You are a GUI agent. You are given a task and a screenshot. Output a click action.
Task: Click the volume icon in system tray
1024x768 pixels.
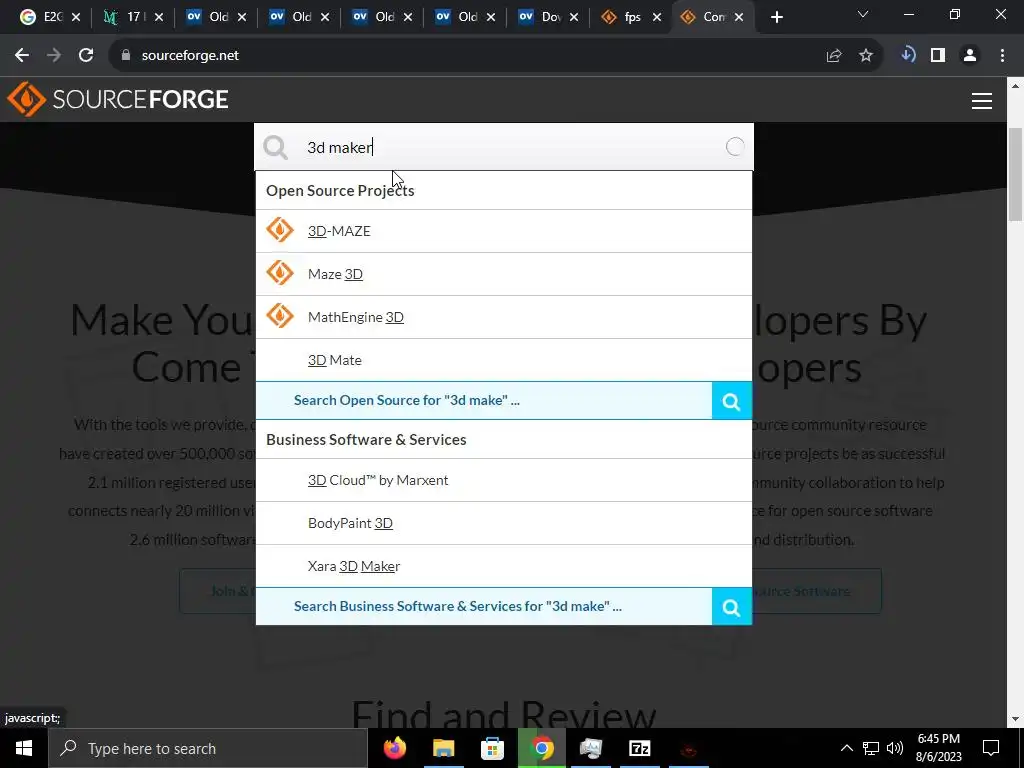[895, 748]
